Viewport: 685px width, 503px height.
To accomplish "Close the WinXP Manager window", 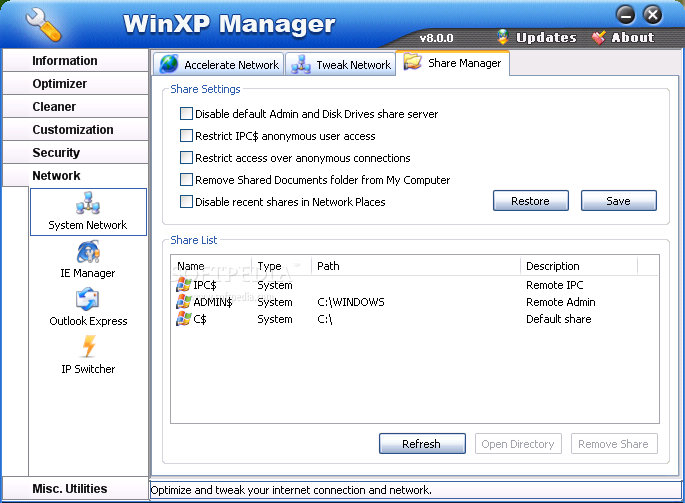I will point(653,15).
